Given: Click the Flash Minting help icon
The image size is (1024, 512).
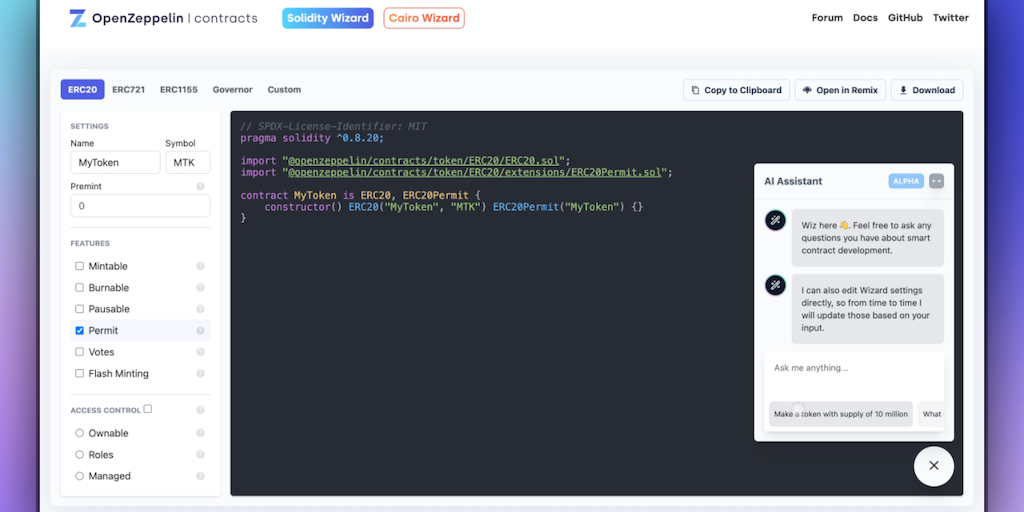Looking at the screenshot, I should point(200,374).
